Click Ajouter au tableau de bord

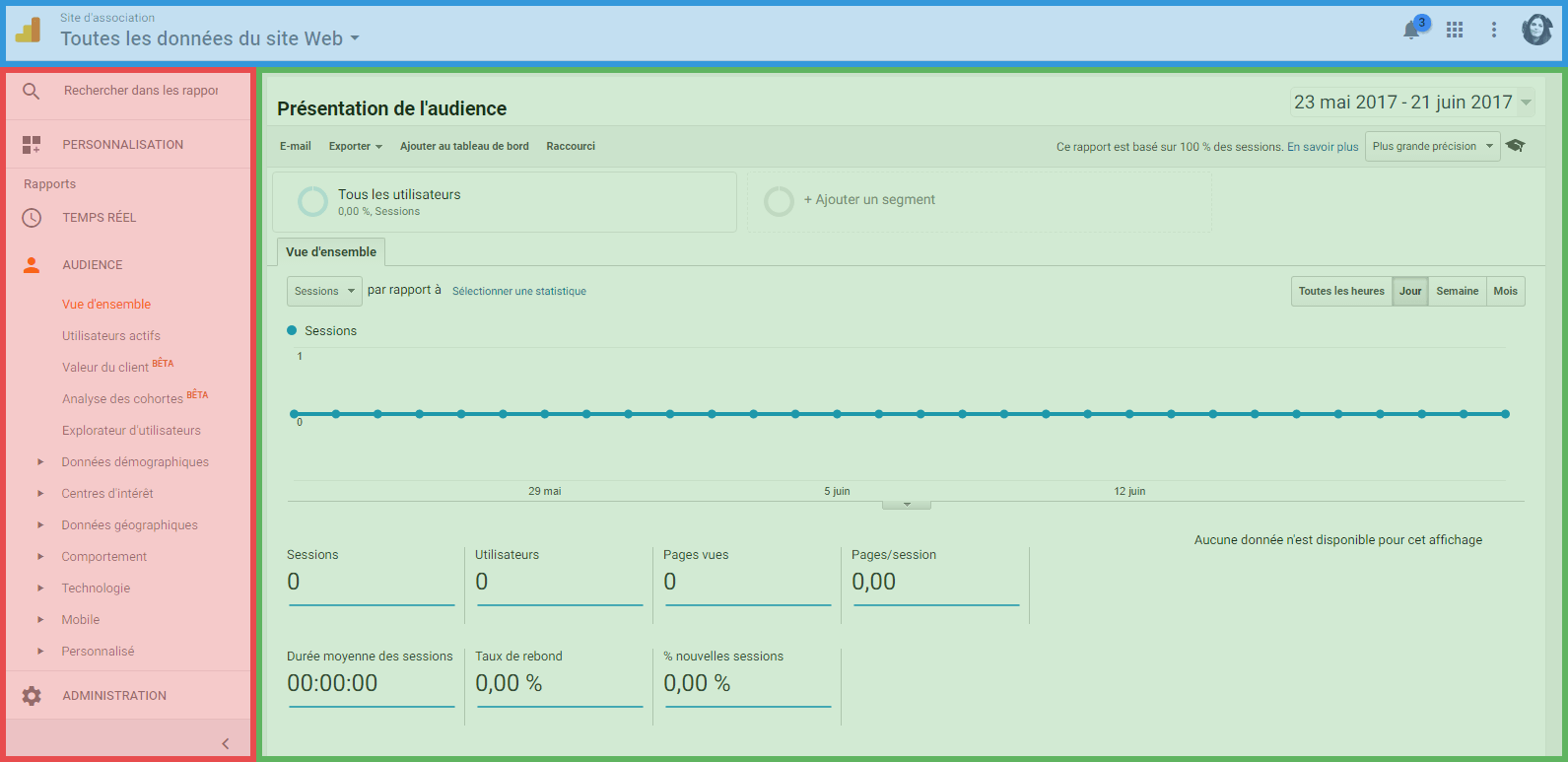[x=464, y=146]
